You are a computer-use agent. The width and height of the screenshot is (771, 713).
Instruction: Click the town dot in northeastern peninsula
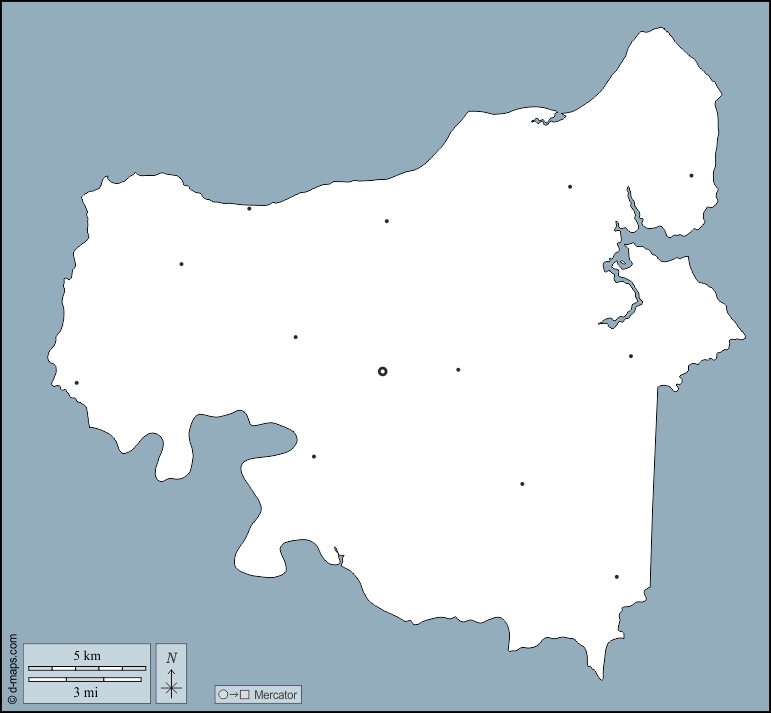(691, 176)
